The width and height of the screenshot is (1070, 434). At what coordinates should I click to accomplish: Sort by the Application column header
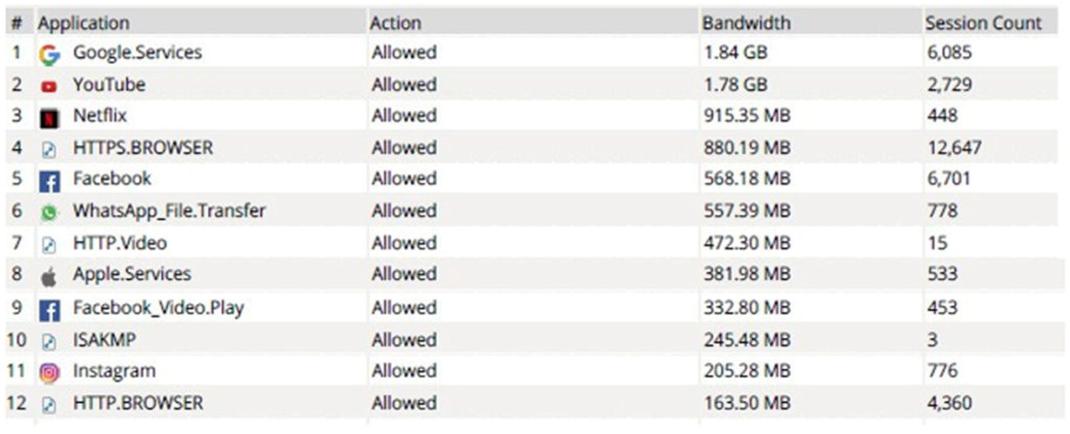(x=84, y=22)
